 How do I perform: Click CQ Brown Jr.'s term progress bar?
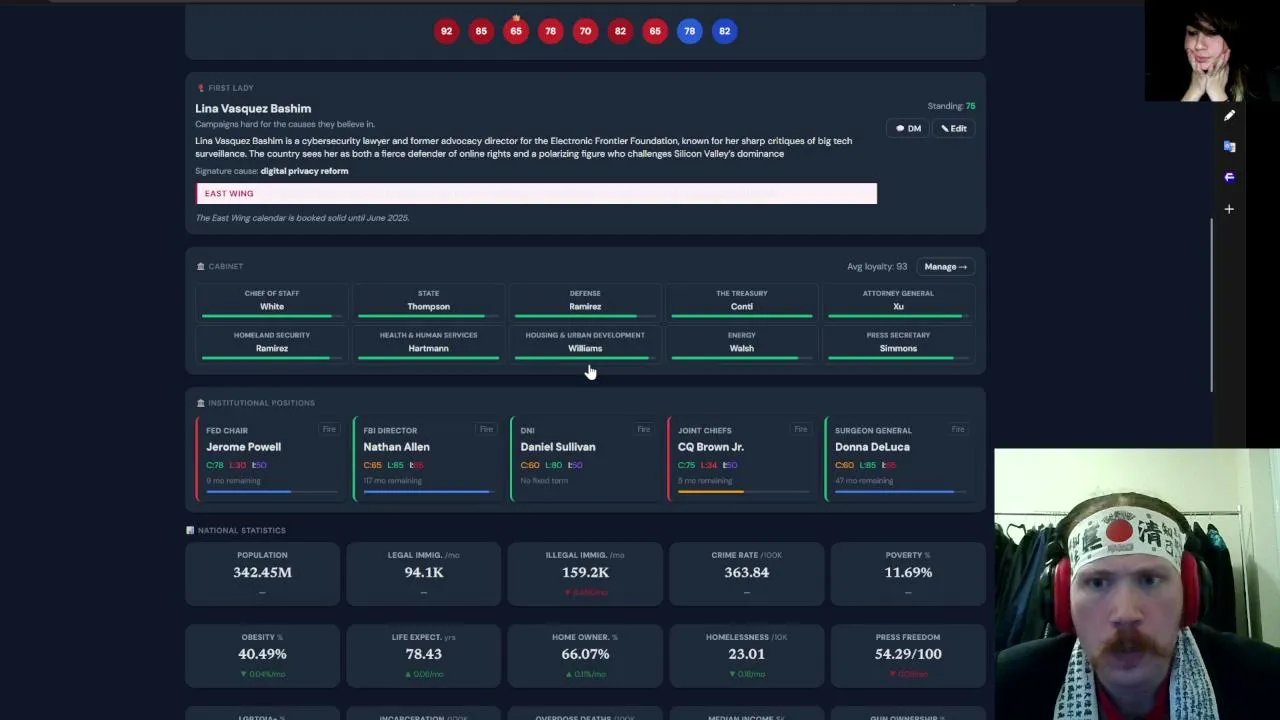click(744, 491)
